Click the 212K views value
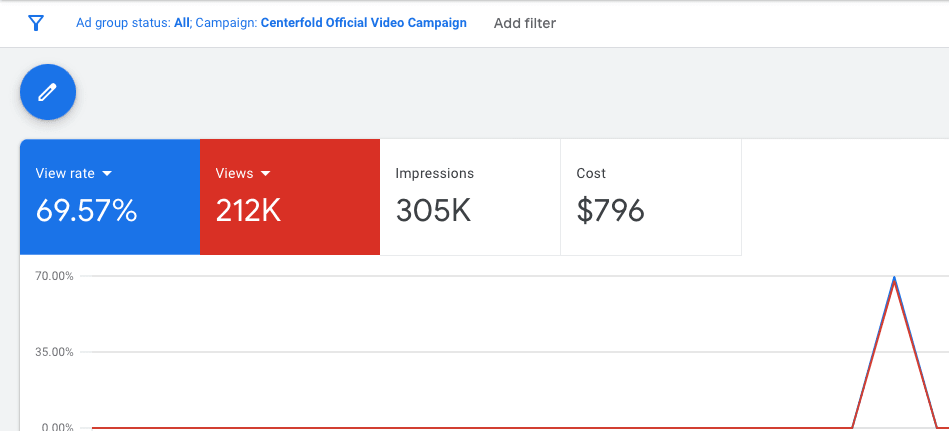Screen dimensions: 949x431 click(x=248, y=211)
